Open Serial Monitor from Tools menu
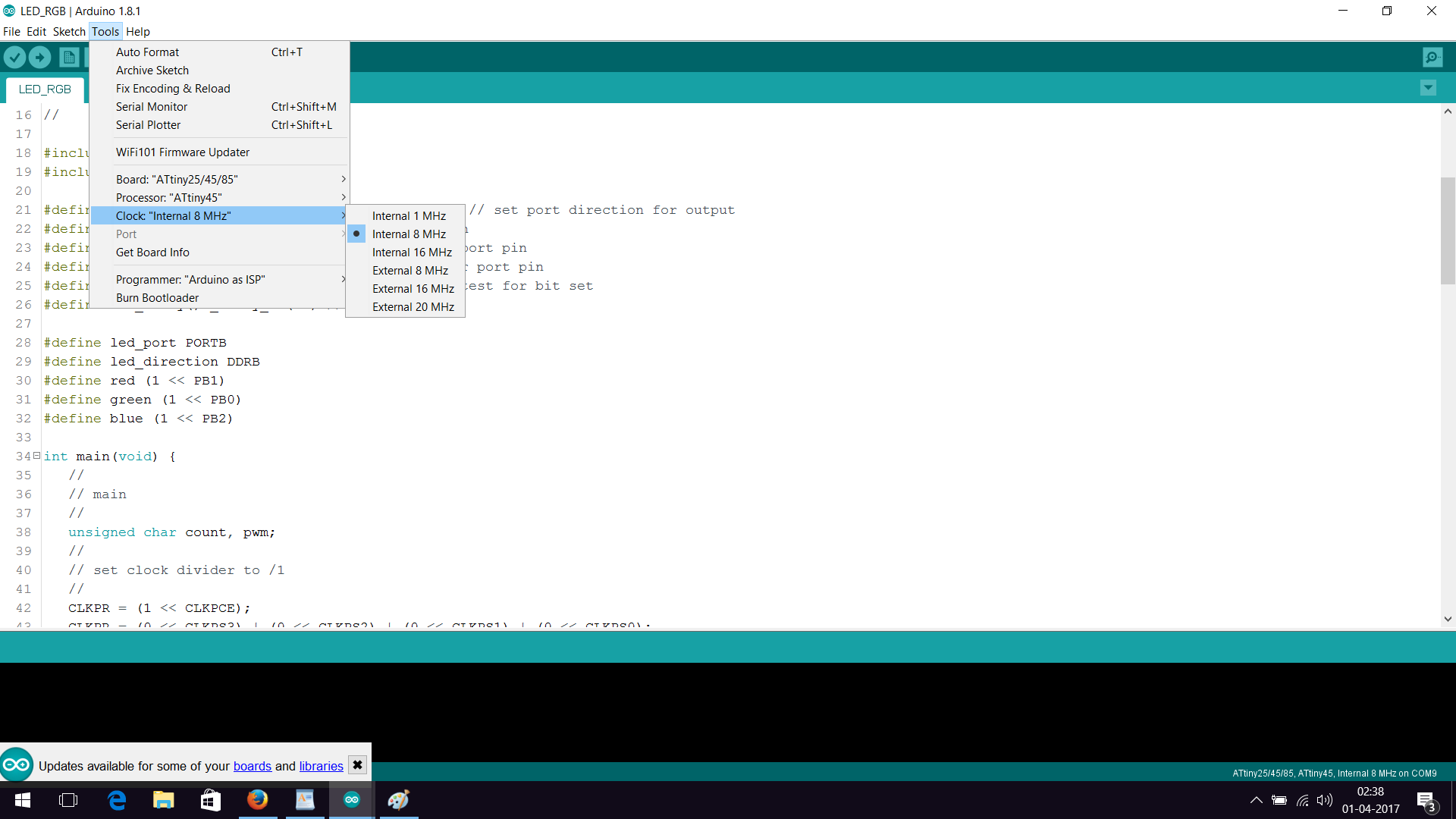Image resolution: width=1456 pixels, height=819 pixels. click(219, 107)
